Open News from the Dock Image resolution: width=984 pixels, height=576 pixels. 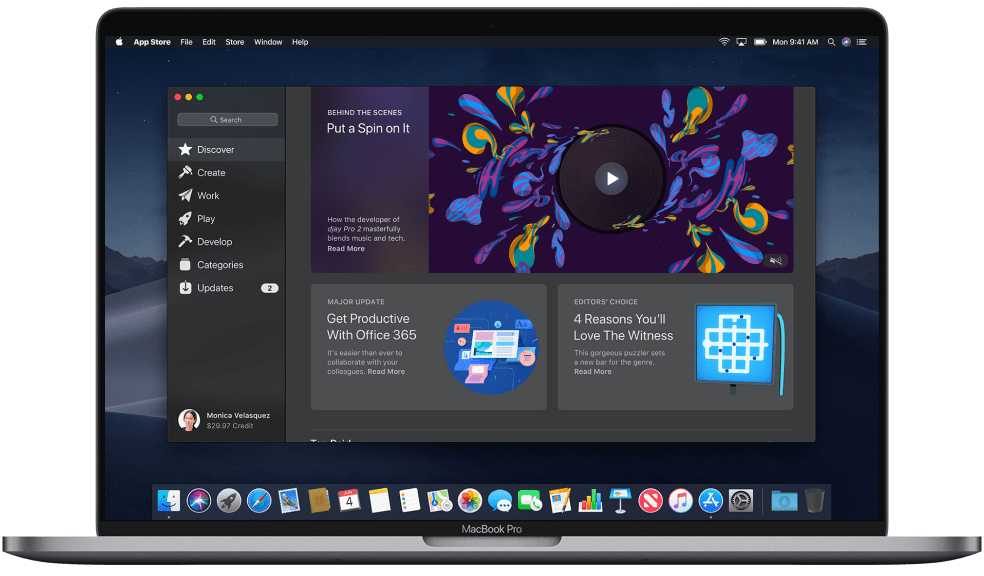650,501
